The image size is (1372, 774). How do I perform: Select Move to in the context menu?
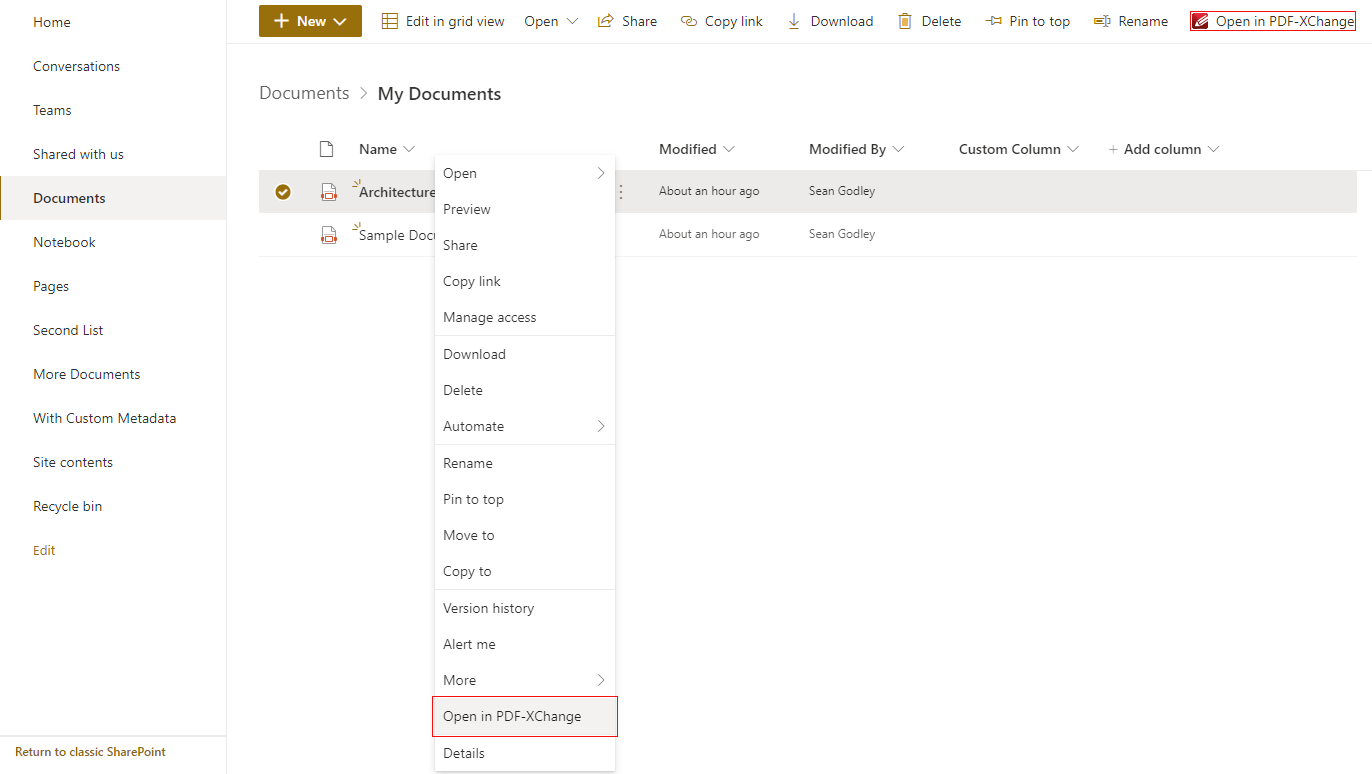pyautogui.click(x=525, y=535)
